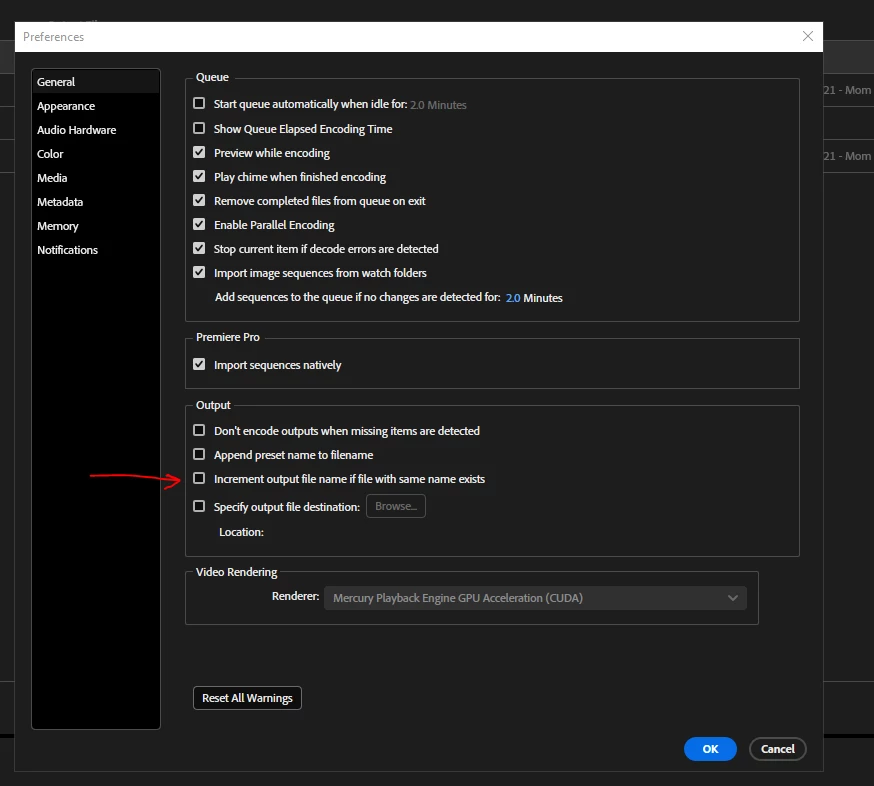Enable Increment output file name if file exists
The height and width of the screenshot is (786, 874).
tap(199, 478)
